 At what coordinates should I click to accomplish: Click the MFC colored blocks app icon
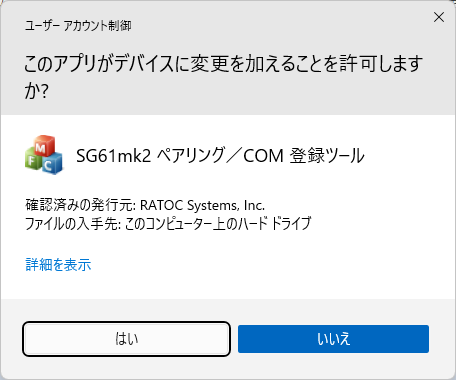pos(44,155)
